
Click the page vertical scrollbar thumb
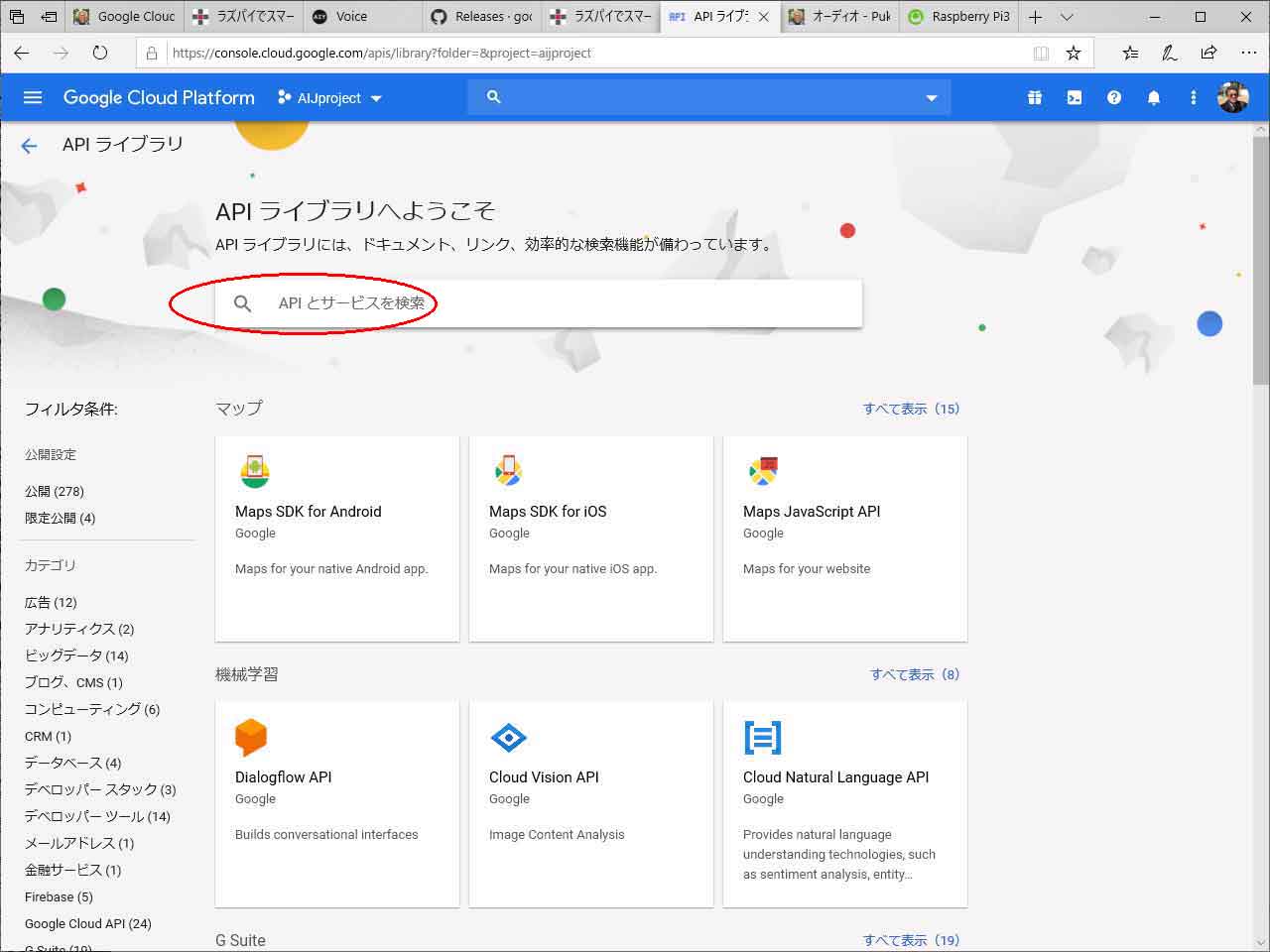tap(1260, 260)
